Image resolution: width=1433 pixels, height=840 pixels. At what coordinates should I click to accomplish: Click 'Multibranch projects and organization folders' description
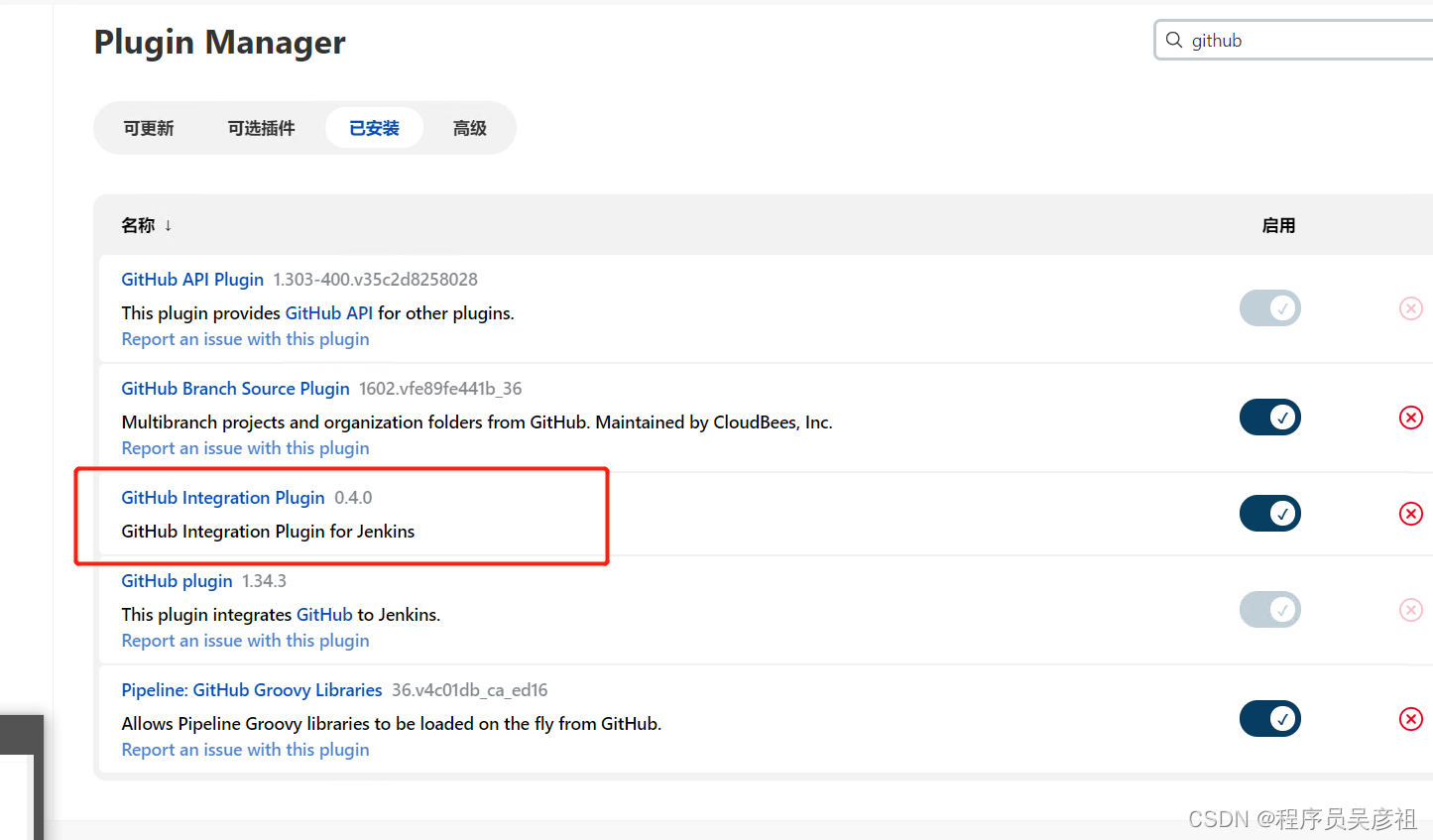pos(477,422)
